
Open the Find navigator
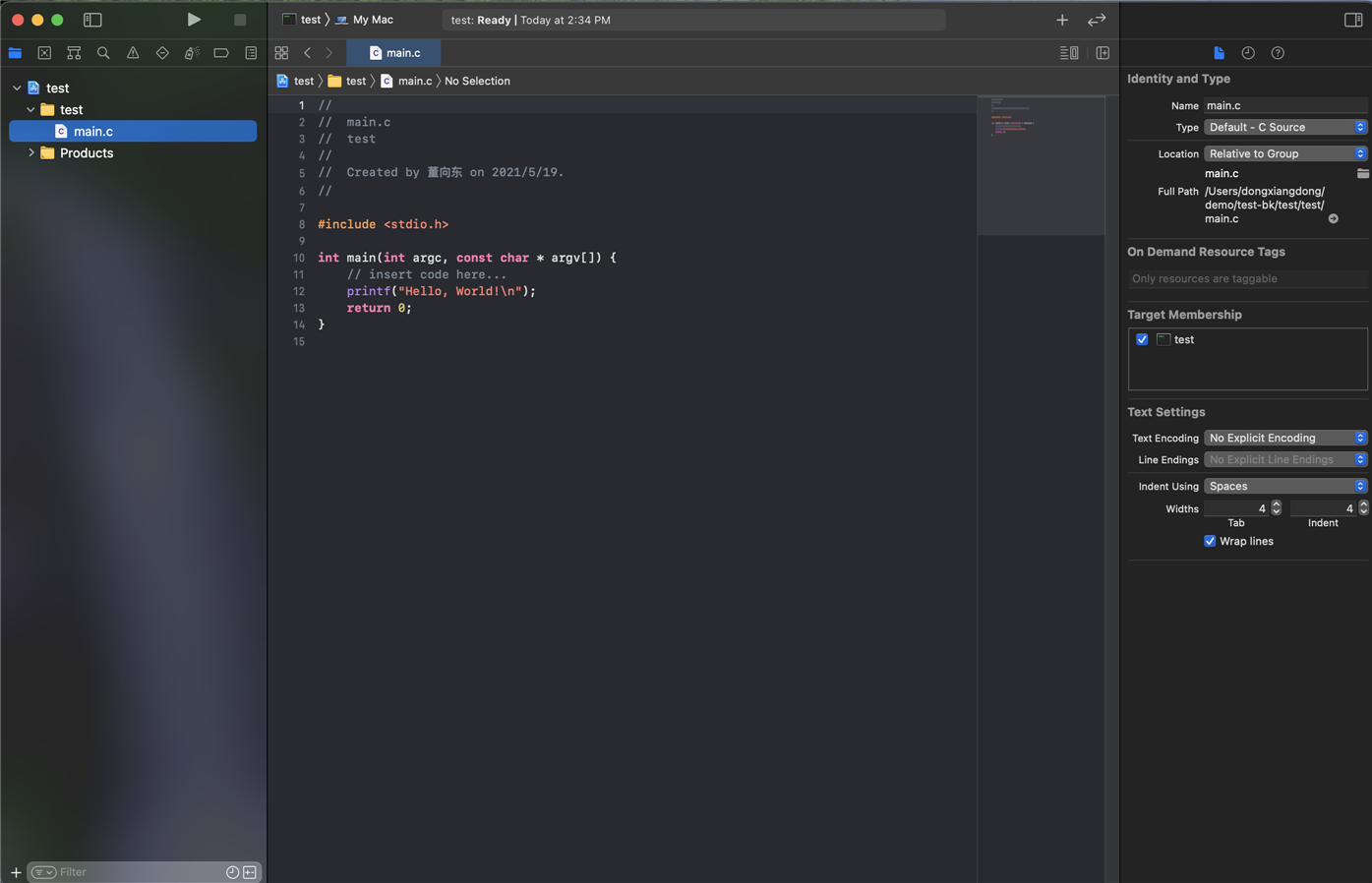click(103, 53)
